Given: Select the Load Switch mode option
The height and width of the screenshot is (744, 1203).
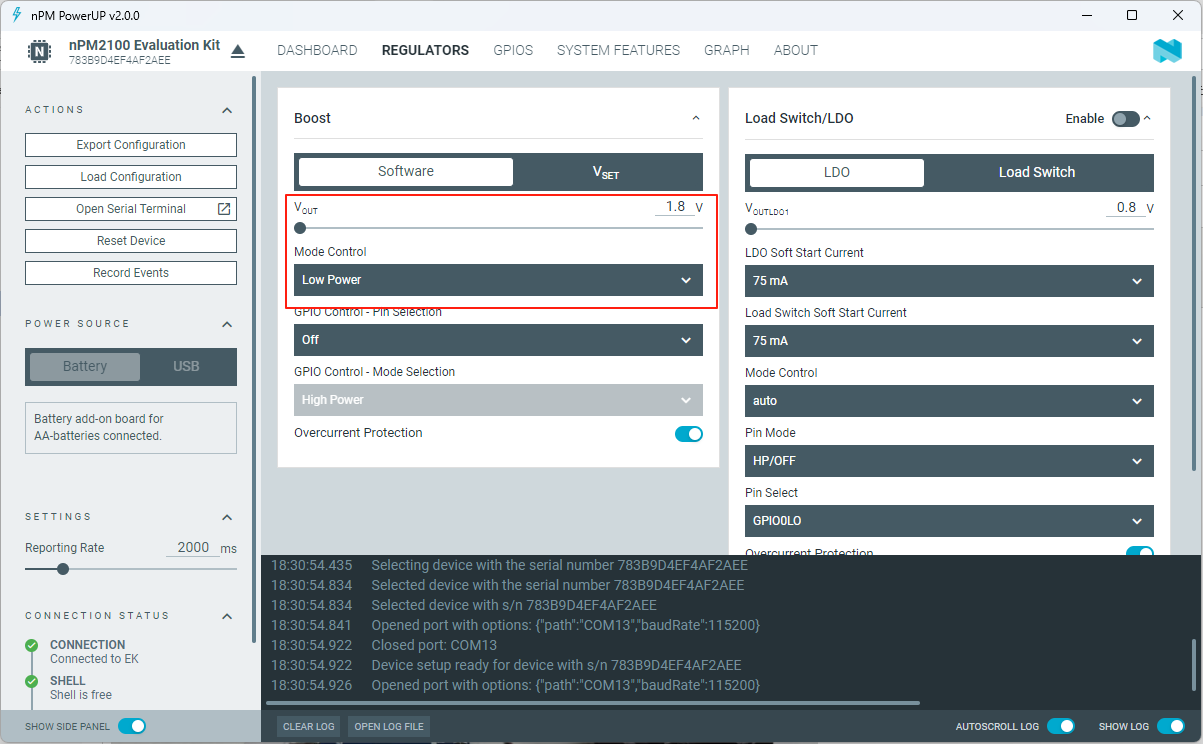Looking at the screenshot, I should (1037, 172).
